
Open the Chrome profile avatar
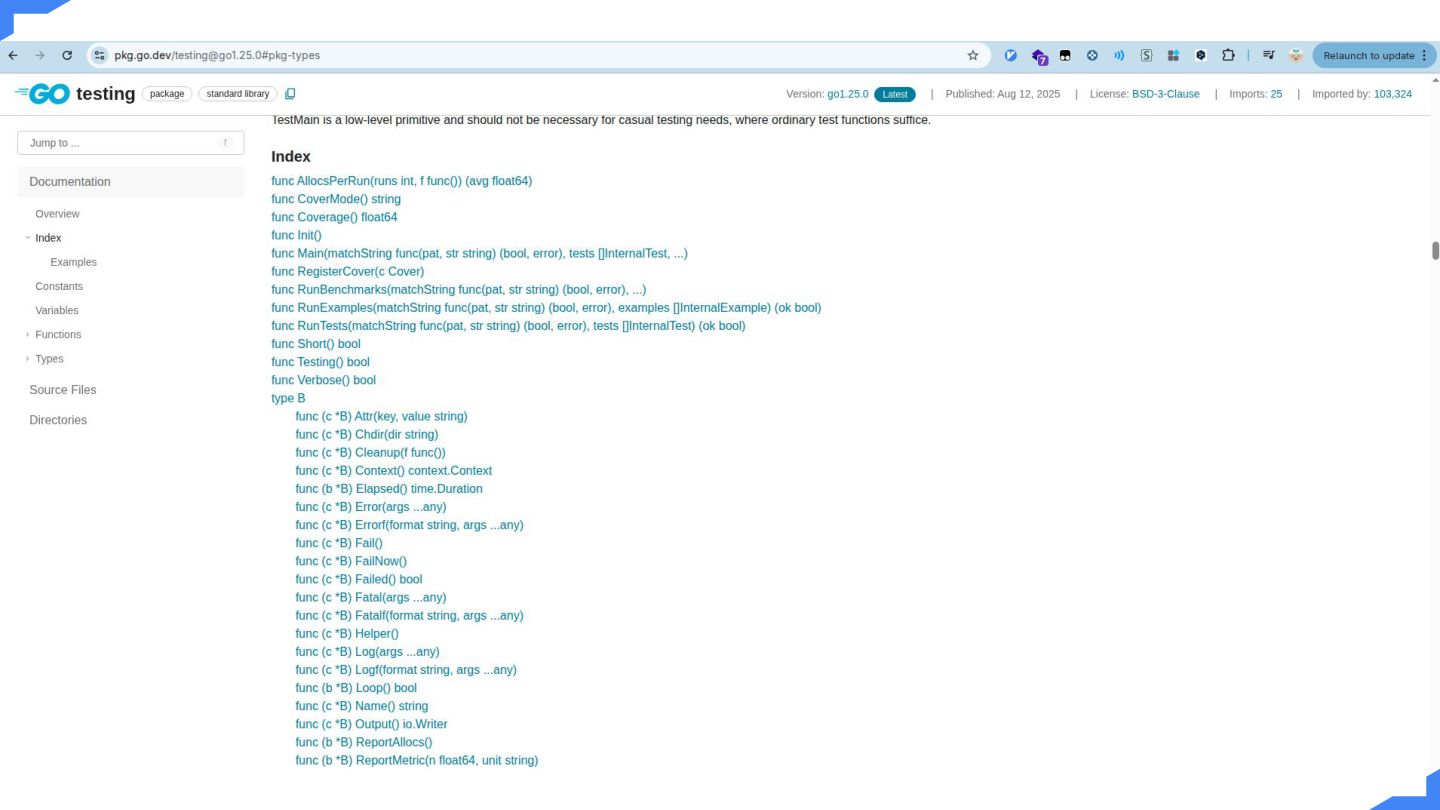pos(1296,56)
